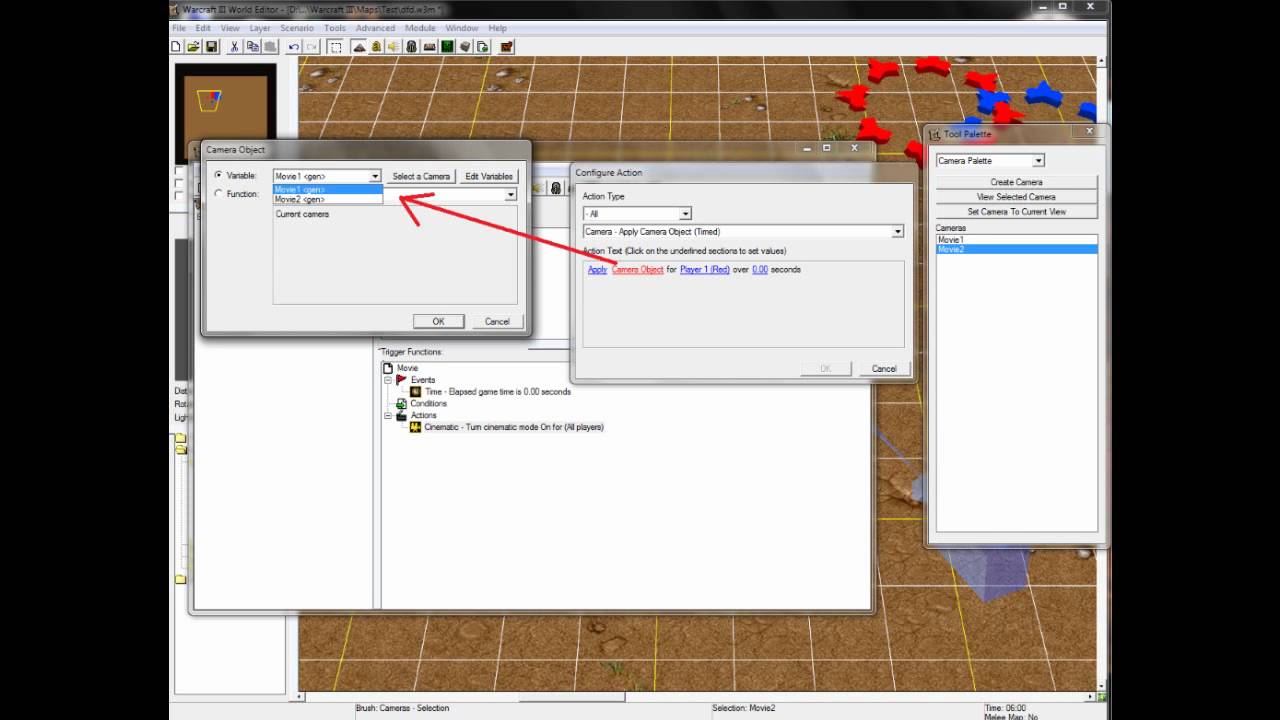This screenshot has width=1280, height=720.
Task: Open the Sound Editor speaker icon
Action: [x=393, y=46]
